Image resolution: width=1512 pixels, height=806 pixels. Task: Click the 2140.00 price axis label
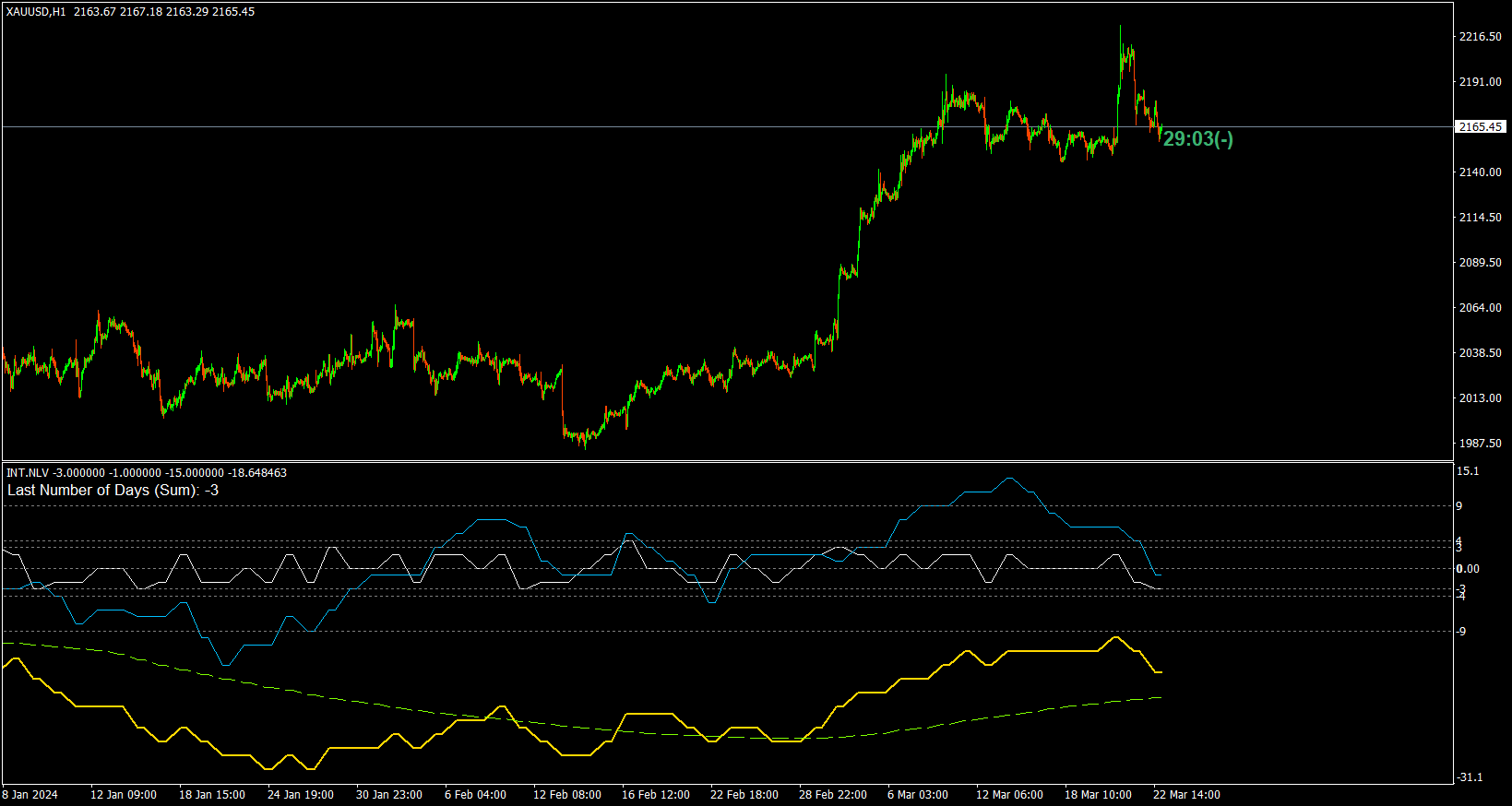pos(1480,172)
